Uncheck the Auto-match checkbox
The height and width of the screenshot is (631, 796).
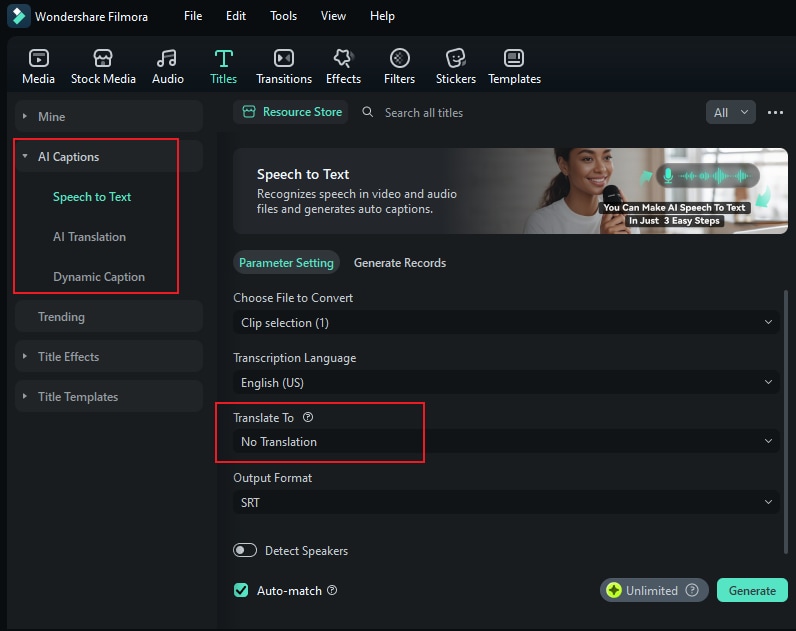pos(241,590)
